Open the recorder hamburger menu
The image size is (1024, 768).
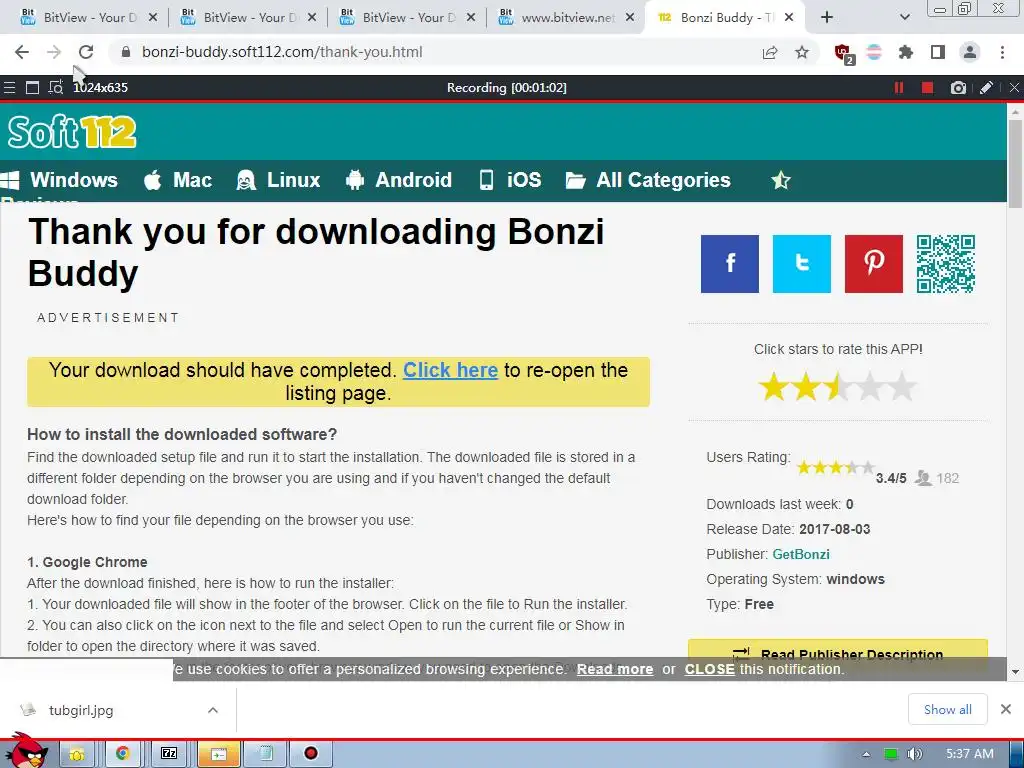[9, 88]
